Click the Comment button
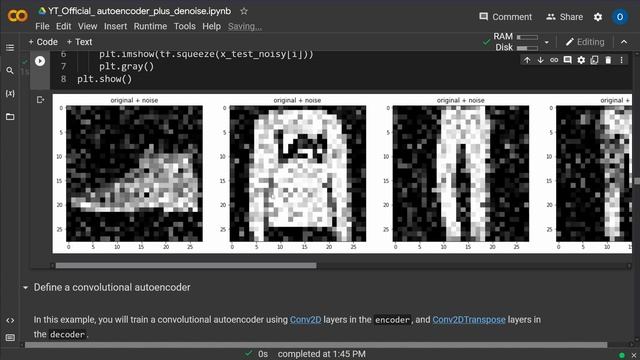 click(x=505, y=17)
